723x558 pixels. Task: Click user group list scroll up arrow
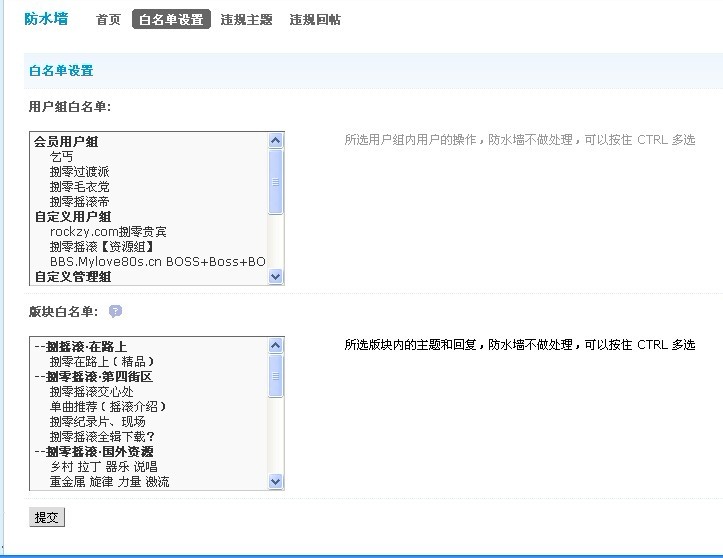(275, 140)
